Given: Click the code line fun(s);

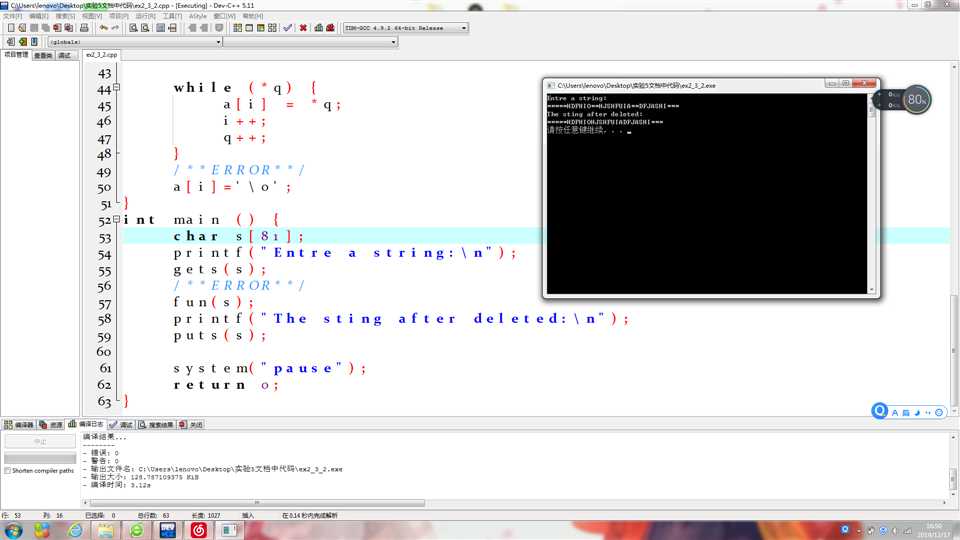Looking at the screenshot, I should tap(213, 302).
